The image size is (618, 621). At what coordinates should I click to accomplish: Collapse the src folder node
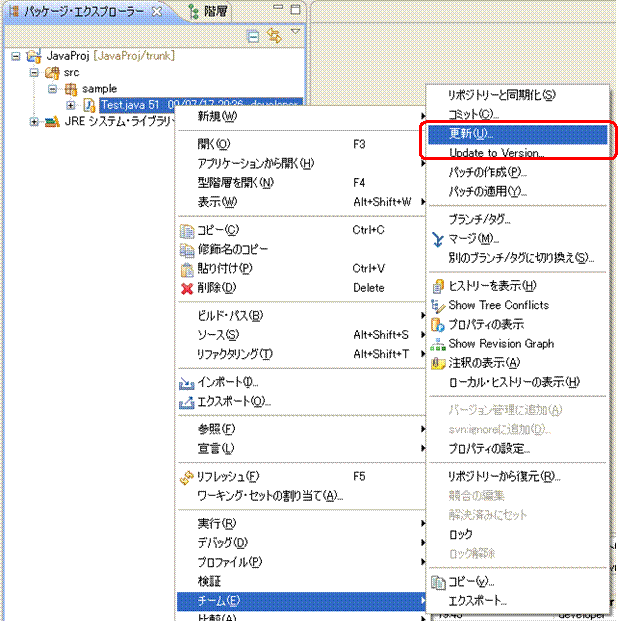tap(34, 72)
